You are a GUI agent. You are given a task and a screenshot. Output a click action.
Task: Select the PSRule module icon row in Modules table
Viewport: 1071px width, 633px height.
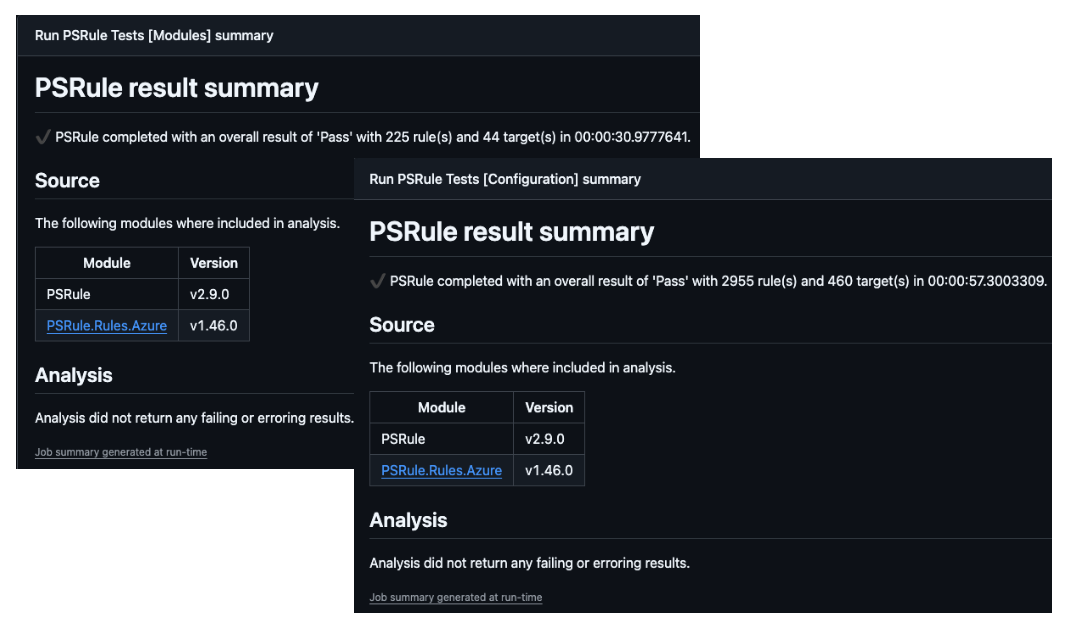pyautogui.click(x=68, y=294)
